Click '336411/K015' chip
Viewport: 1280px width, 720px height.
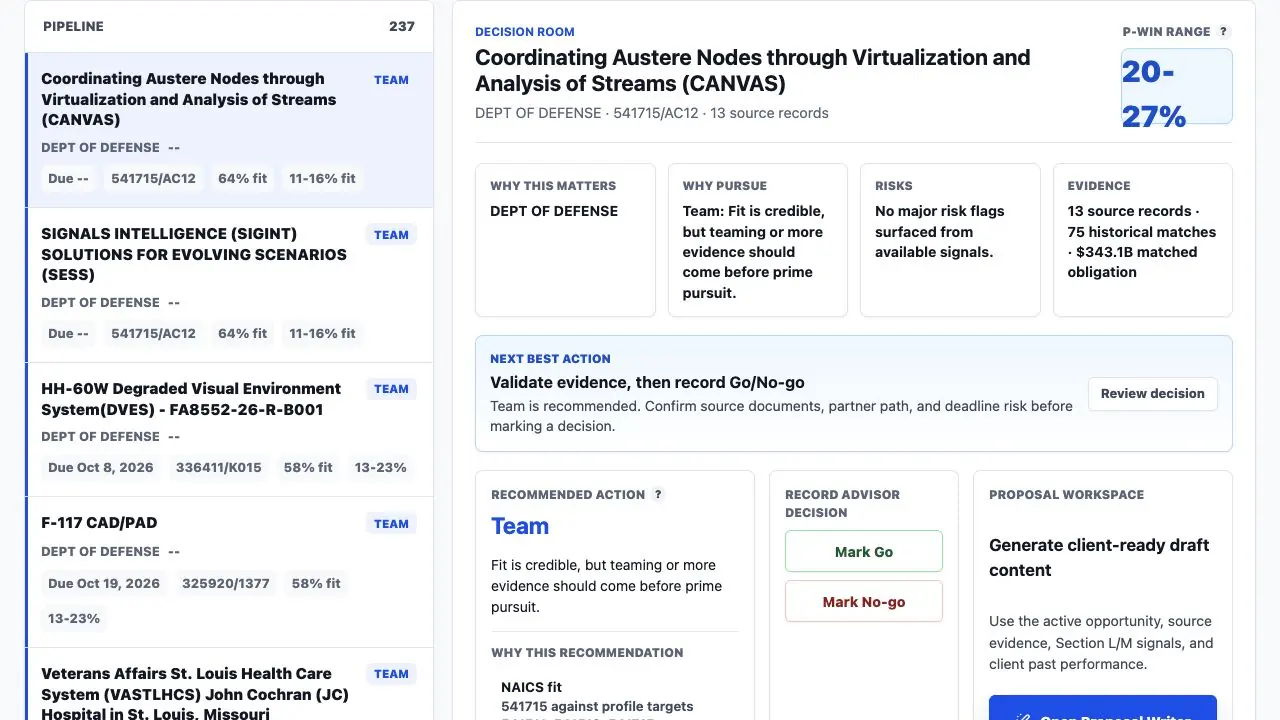point(219,467)
